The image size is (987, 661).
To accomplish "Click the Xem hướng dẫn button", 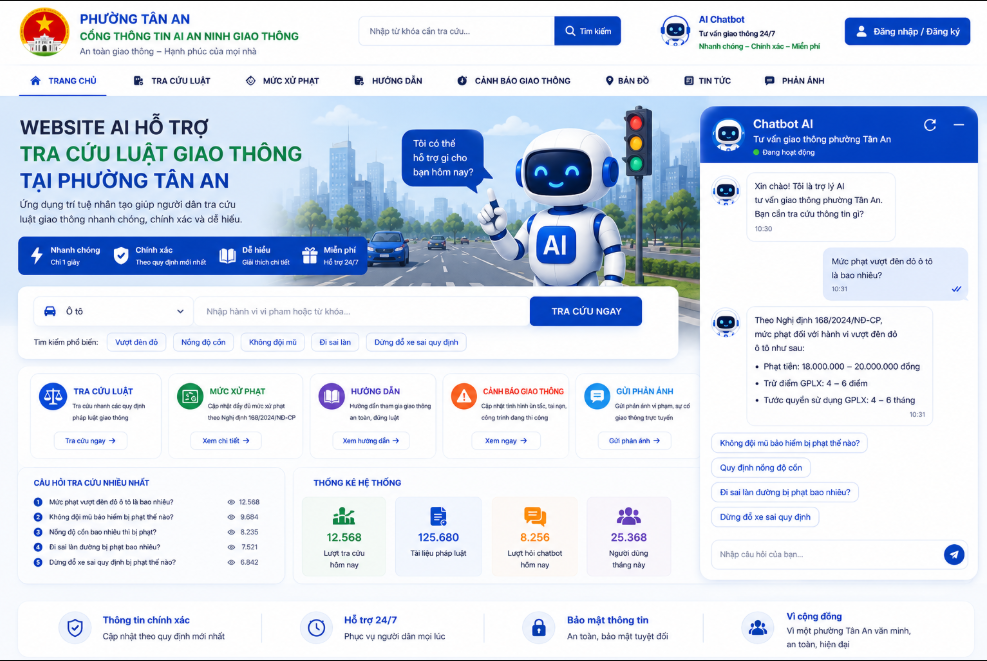I will (x=371, y=441).
